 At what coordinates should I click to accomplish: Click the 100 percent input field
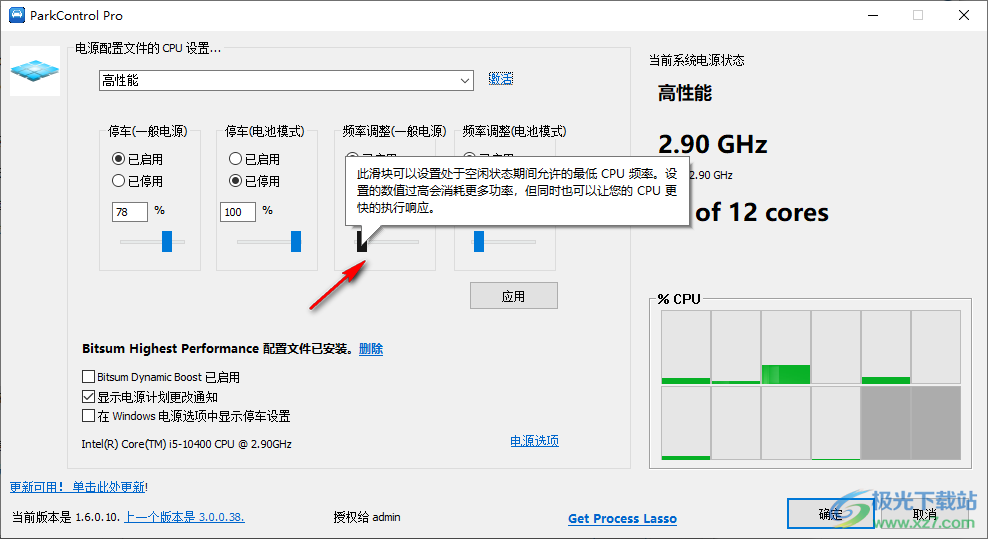(238, 212)
